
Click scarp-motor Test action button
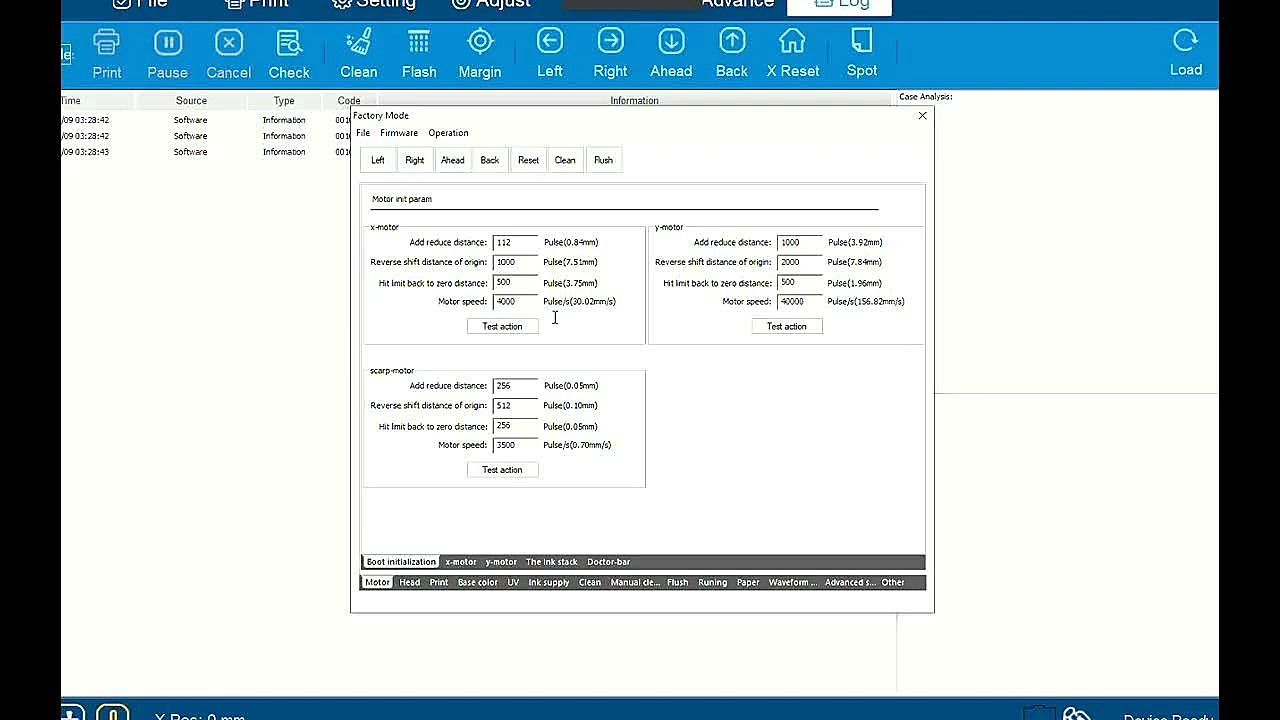click(x=502, y=470)
